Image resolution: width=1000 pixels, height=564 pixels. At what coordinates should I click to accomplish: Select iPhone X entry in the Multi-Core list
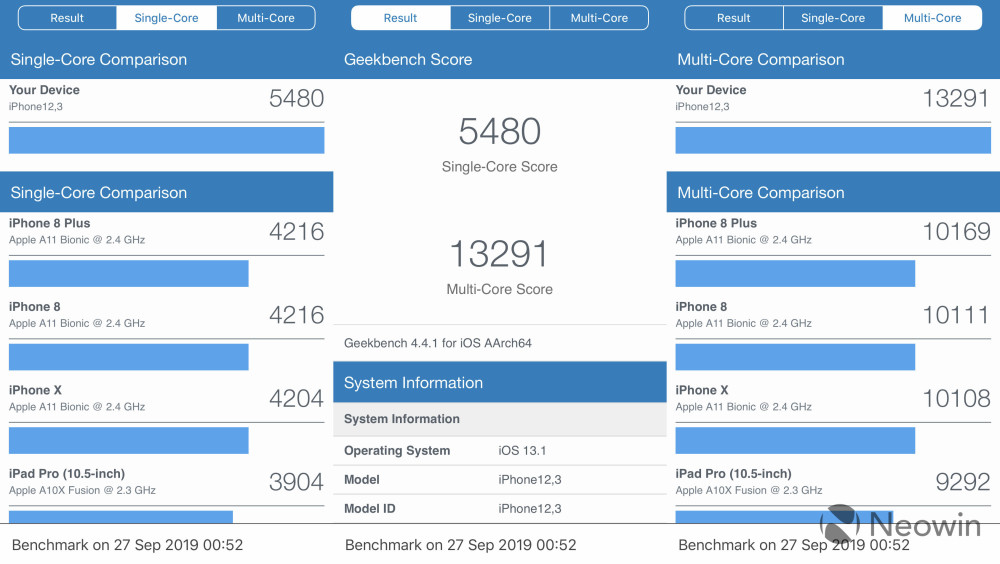coord(833,399)
